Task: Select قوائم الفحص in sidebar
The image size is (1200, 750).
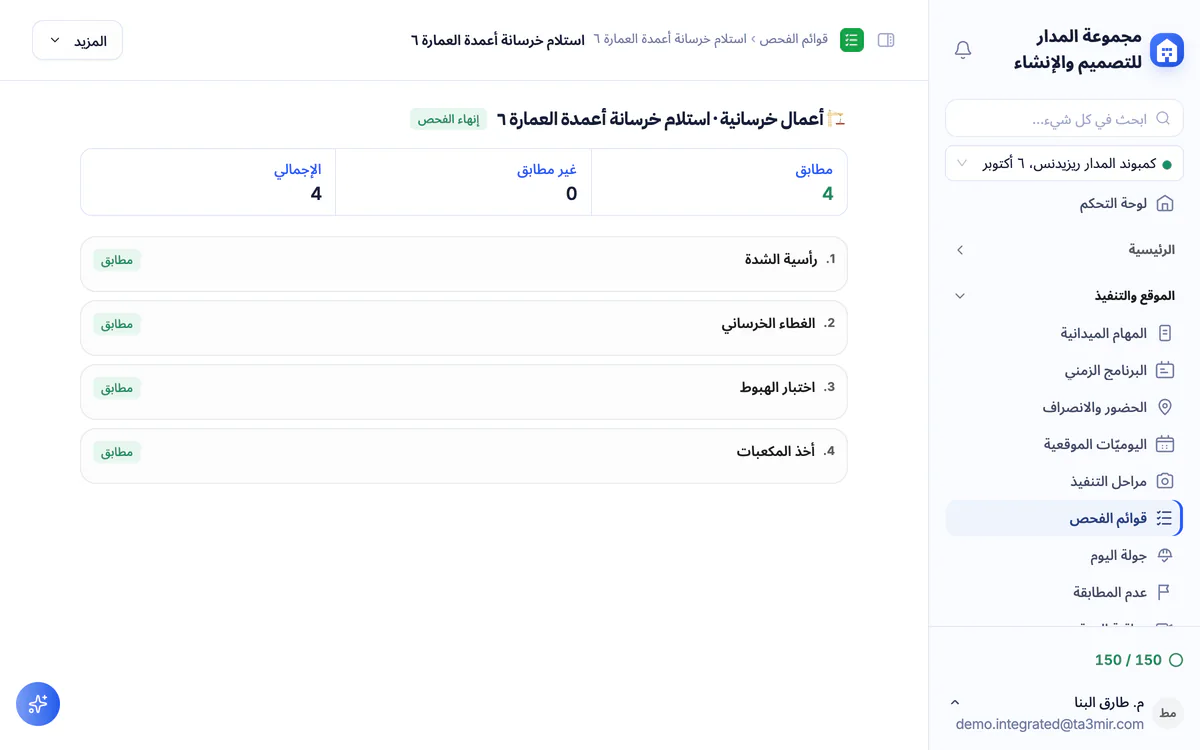Action: point(1064,518)
